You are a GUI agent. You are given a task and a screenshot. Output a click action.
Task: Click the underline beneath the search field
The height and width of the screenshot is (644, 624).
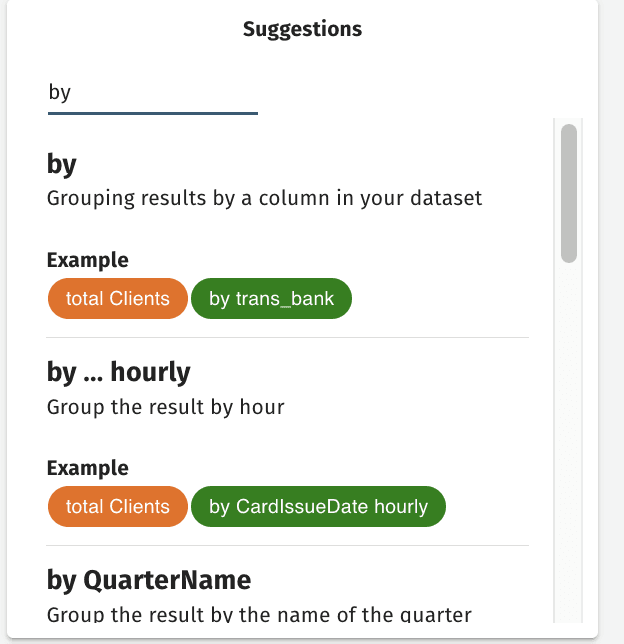click(x=152, y=113)
